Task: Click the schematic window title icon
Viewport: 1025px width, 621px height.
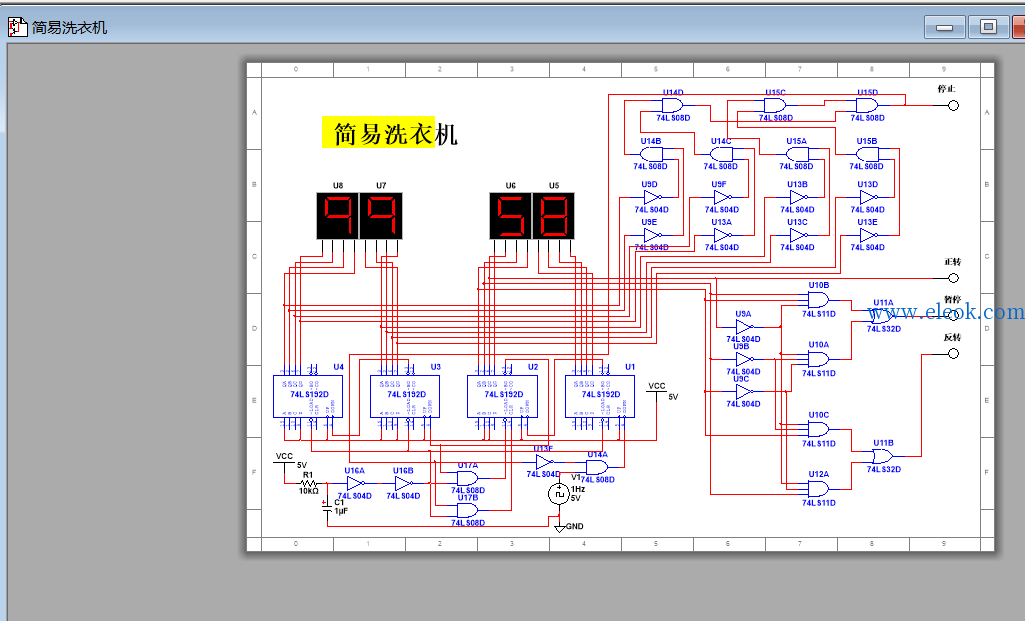Action: (x=18, y=27)
